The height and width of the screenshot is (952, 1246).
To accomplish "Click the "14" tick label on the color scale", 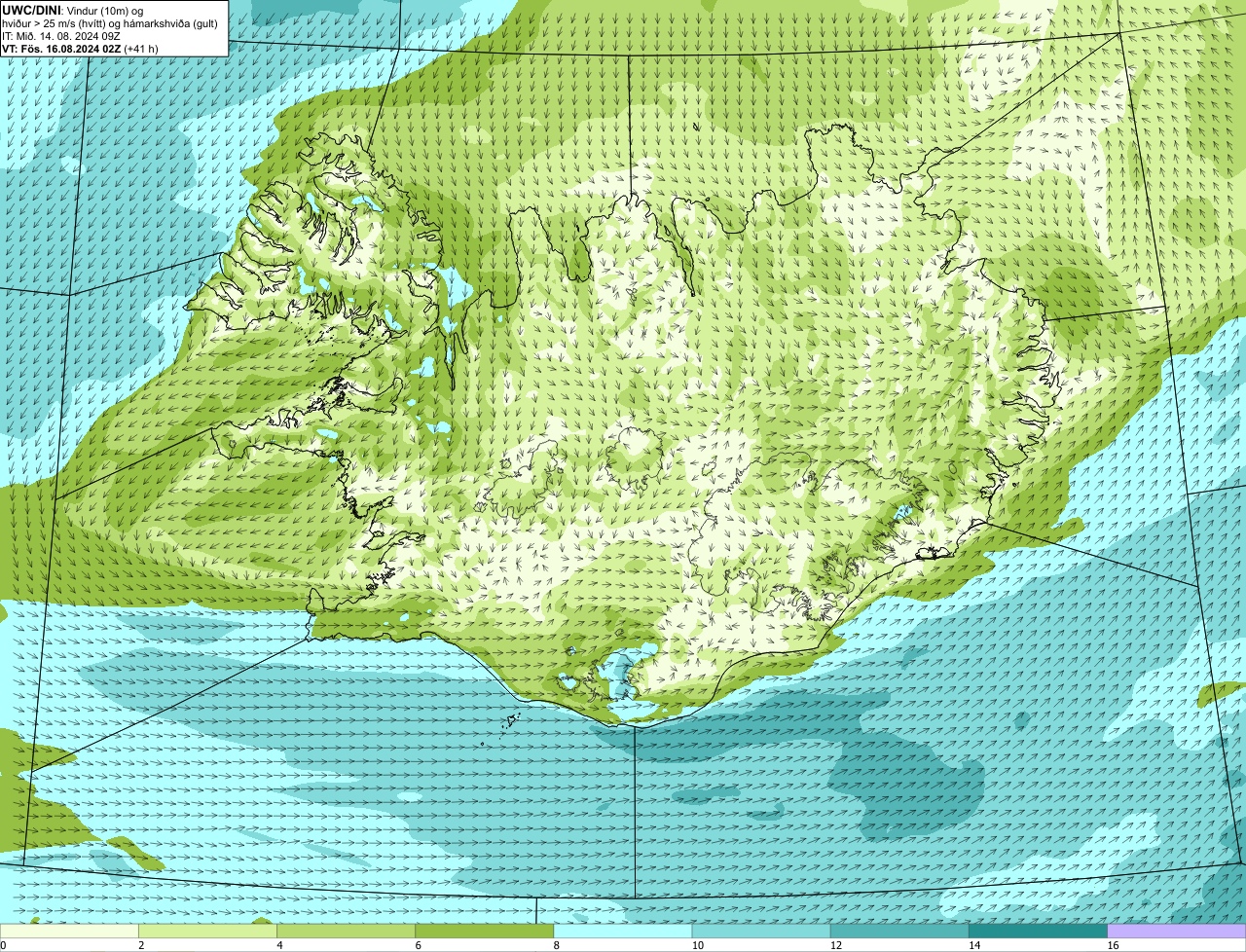I will coord(974,945).
